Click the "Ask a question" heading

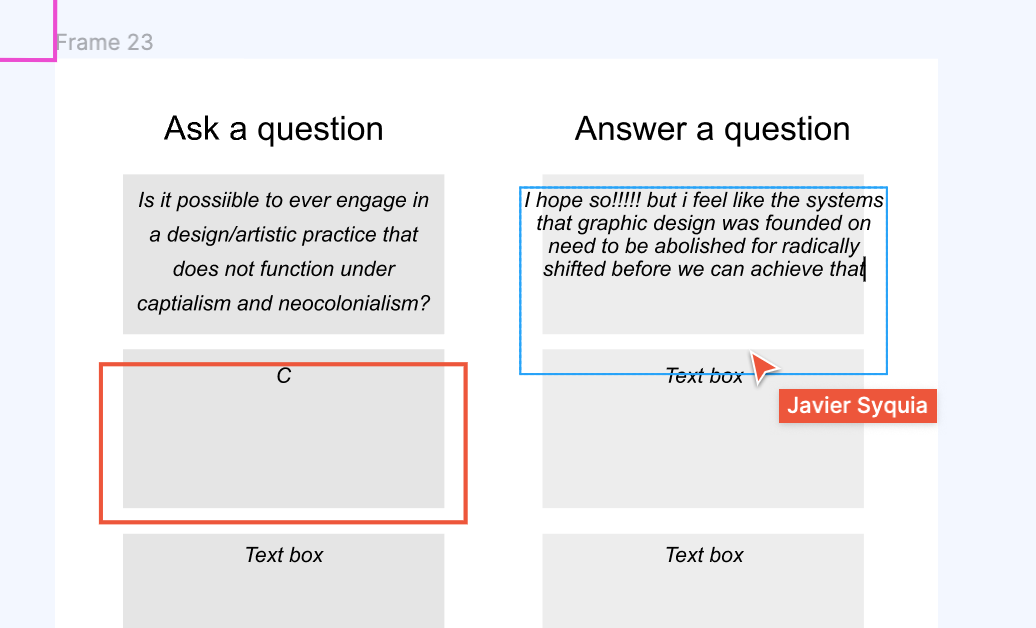273,129
